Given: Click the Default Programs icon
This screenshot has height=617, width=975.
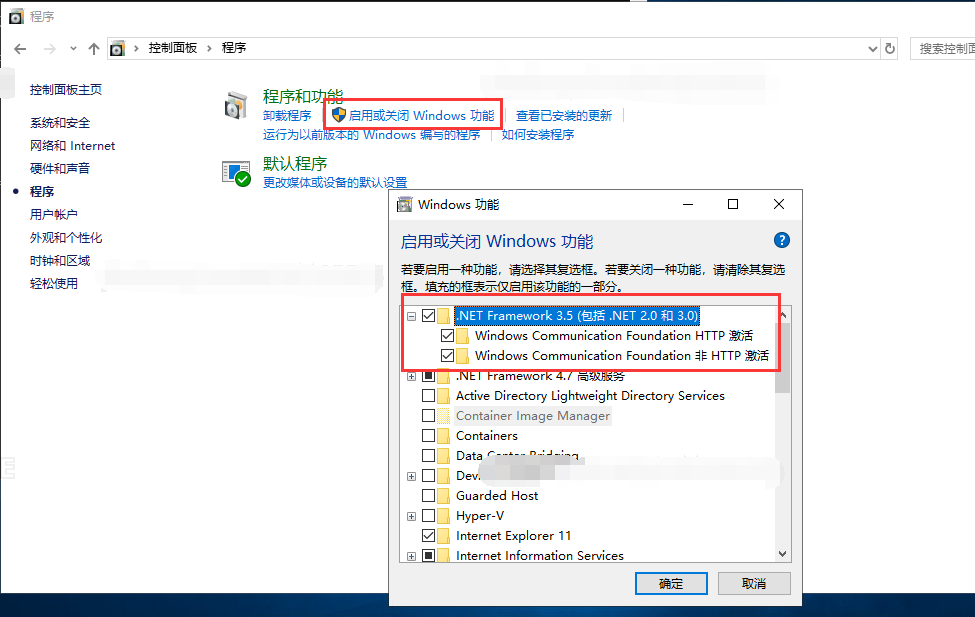Looking at the screenshot, I should (x=236, y=174).
